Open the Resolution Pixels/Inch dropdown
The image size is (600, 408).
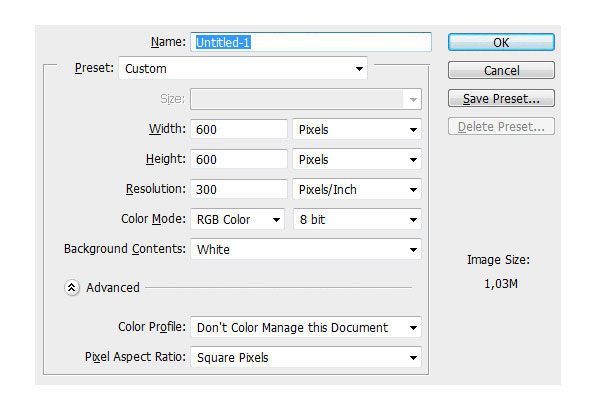point(357,189)
